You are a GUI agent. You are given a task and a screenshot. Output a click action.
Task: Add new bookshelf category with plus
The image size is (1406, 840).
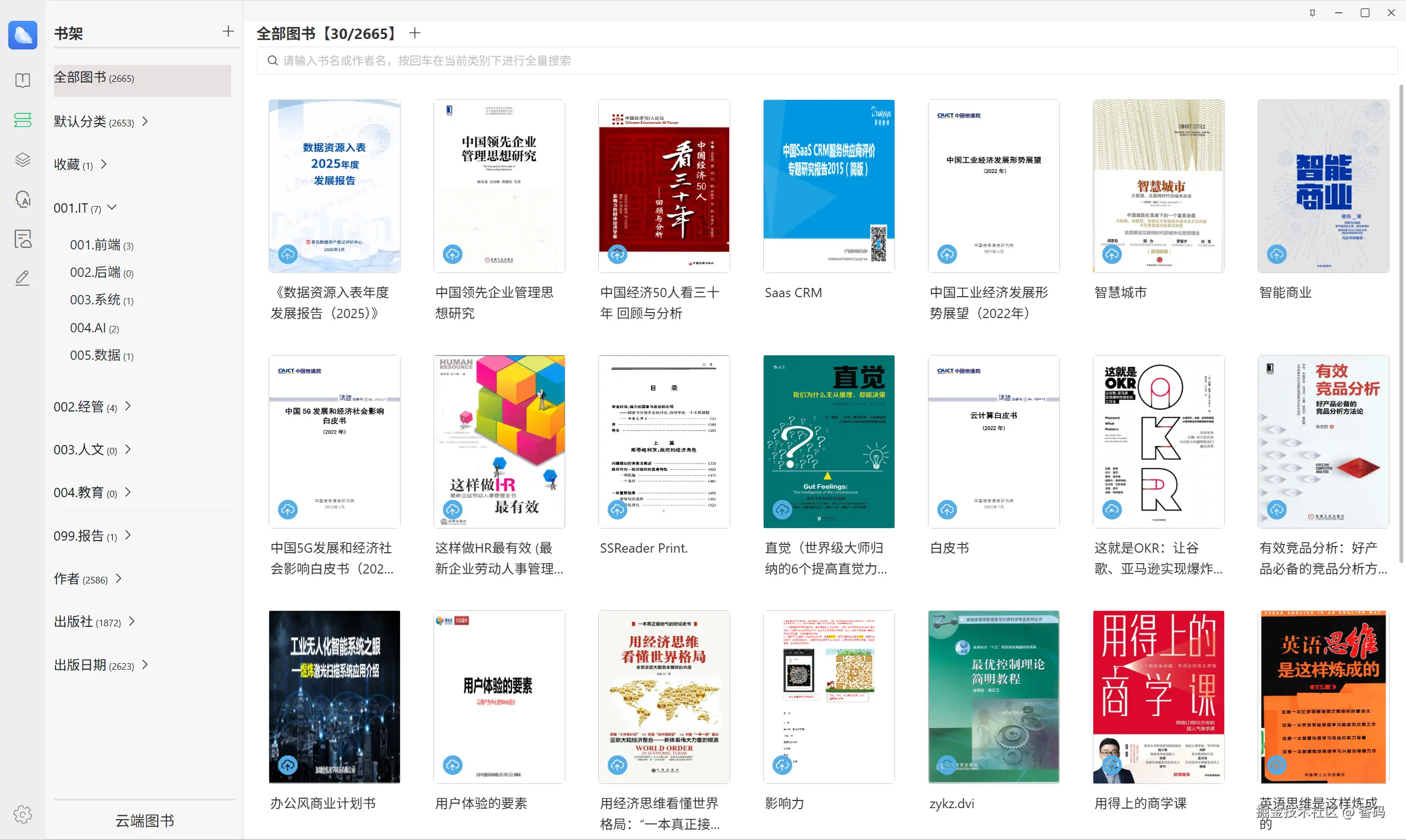pyautogui.click(x=227, y=32)
